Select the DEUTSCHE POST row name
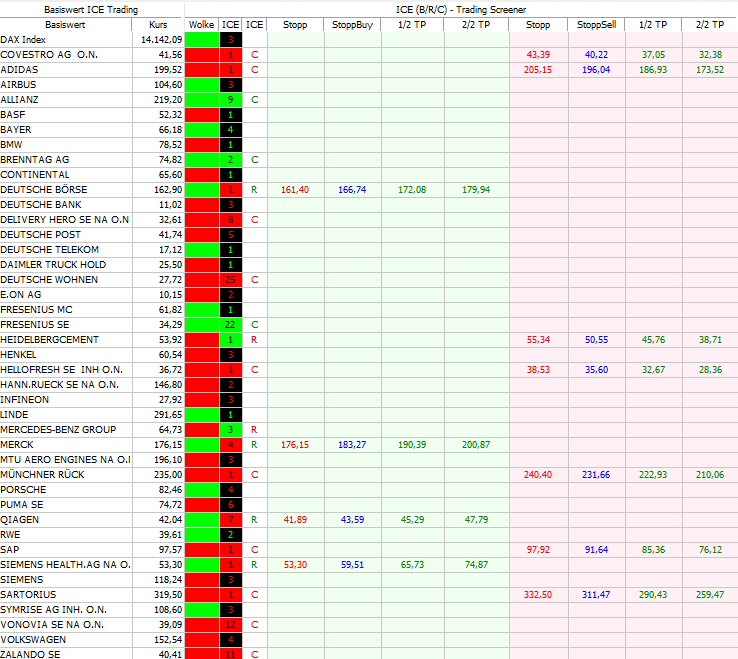 click(40, 235)
